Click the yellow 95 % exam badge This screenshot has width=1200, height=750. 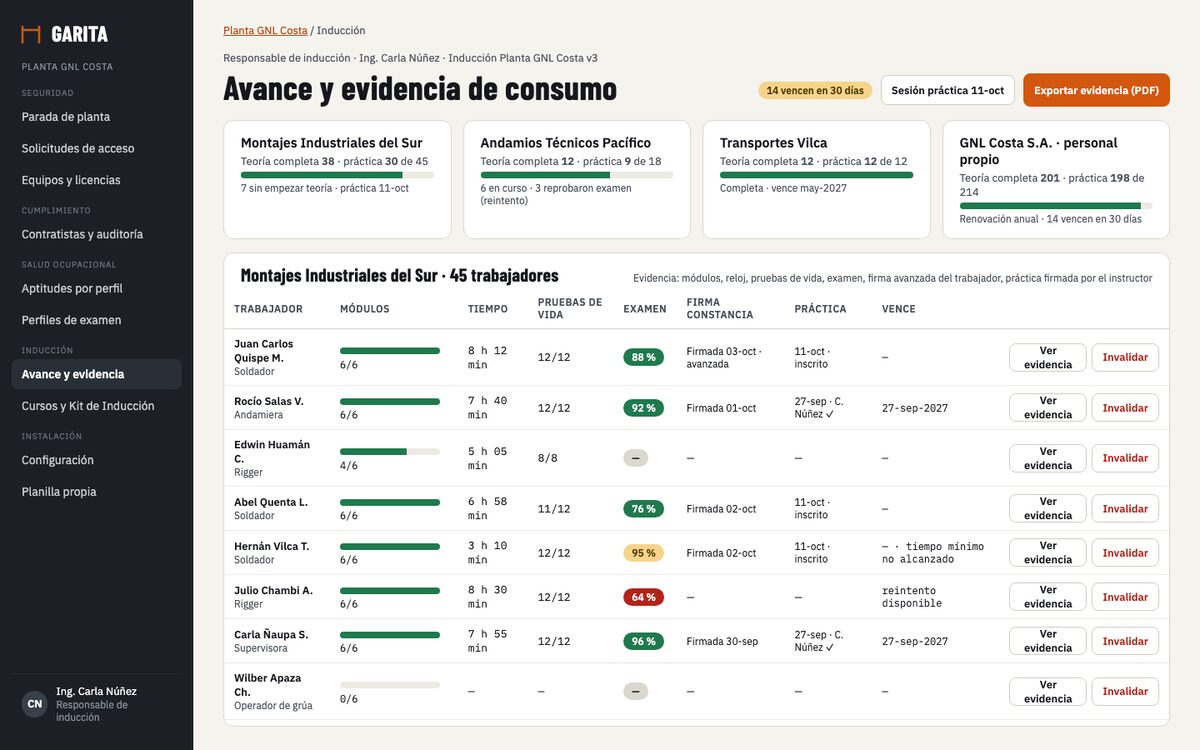pos(643,553)
